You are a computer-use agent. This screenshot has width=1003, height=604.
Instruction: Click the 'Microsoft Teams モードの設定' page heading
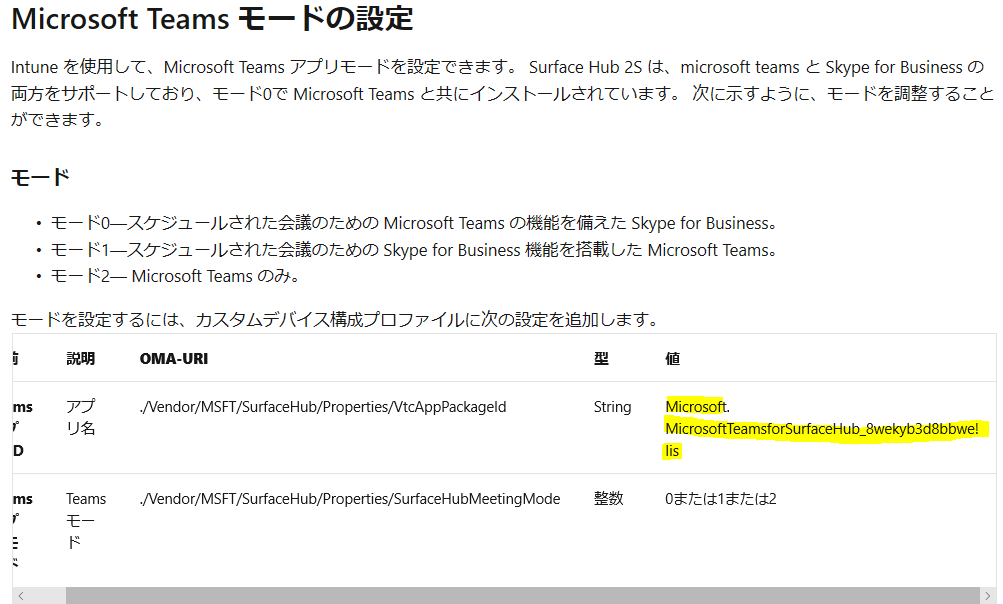pyautogui.click(x=212, y=19)
